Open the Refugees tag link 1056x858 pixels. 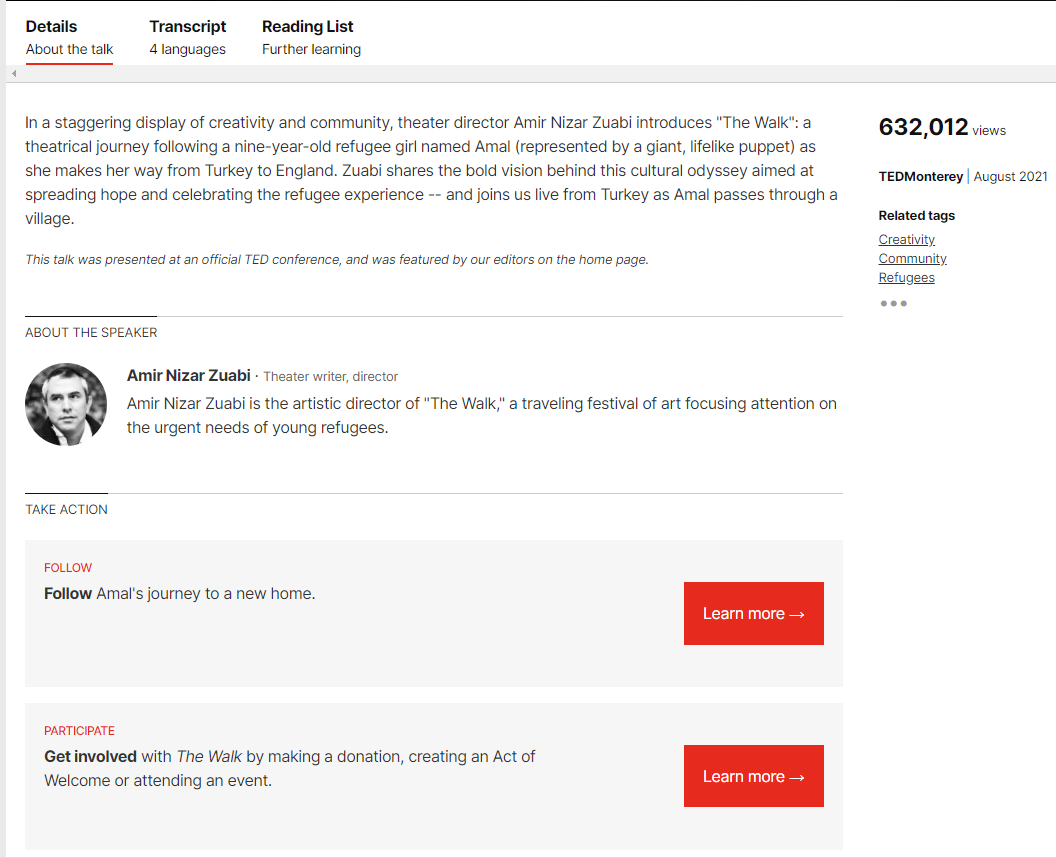906,277
